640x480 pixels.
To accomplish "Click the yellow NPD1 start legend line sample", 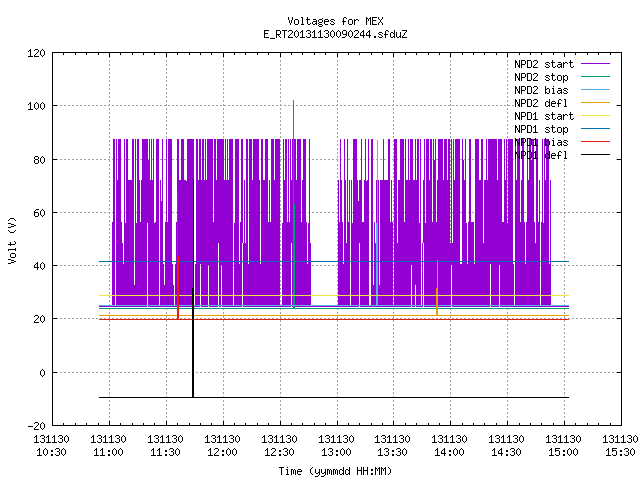I will (595, 116).
